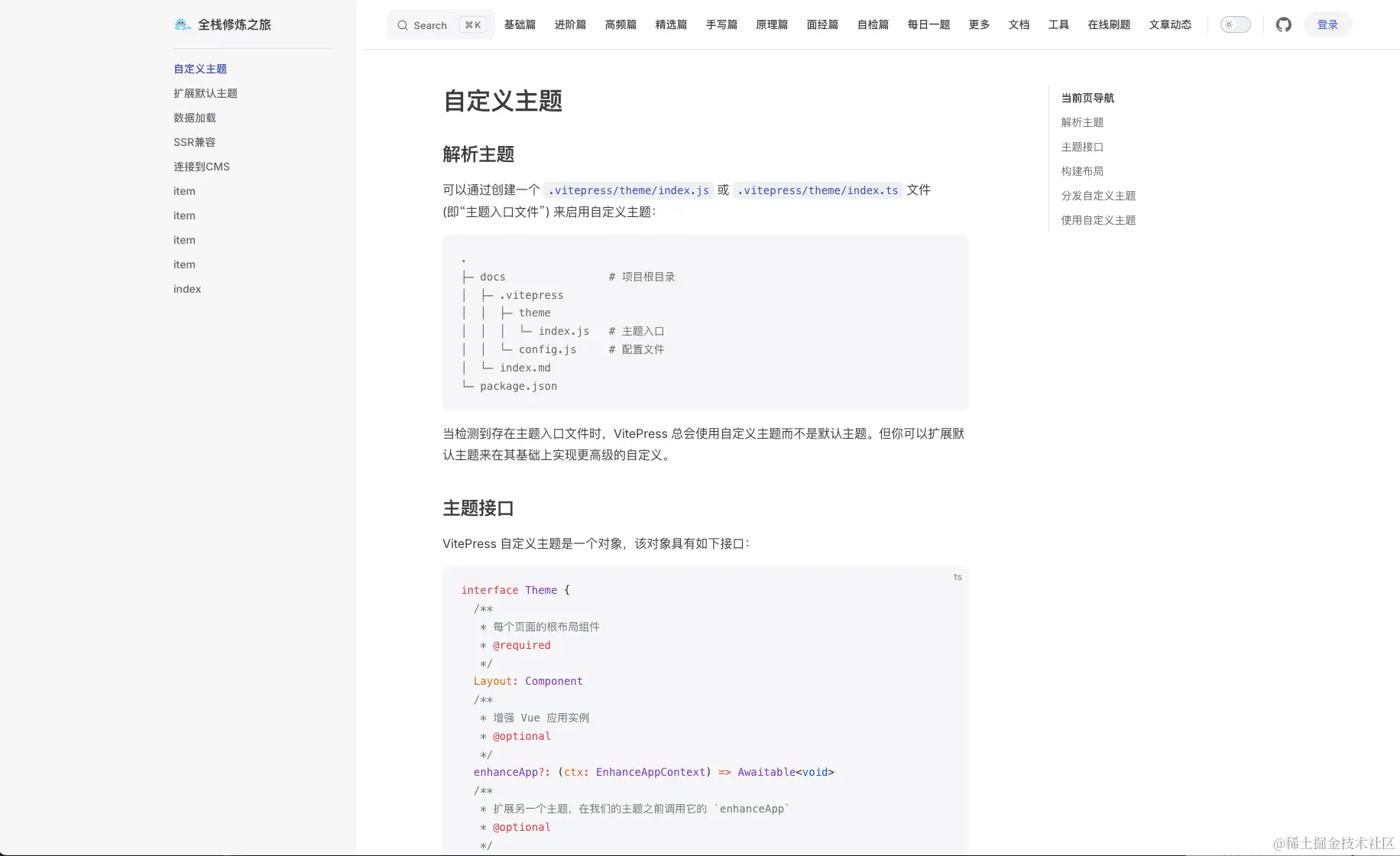Select 连接到CMS in the sidebar
Viewport: 1400px width, 856px height.
(202, 167)
